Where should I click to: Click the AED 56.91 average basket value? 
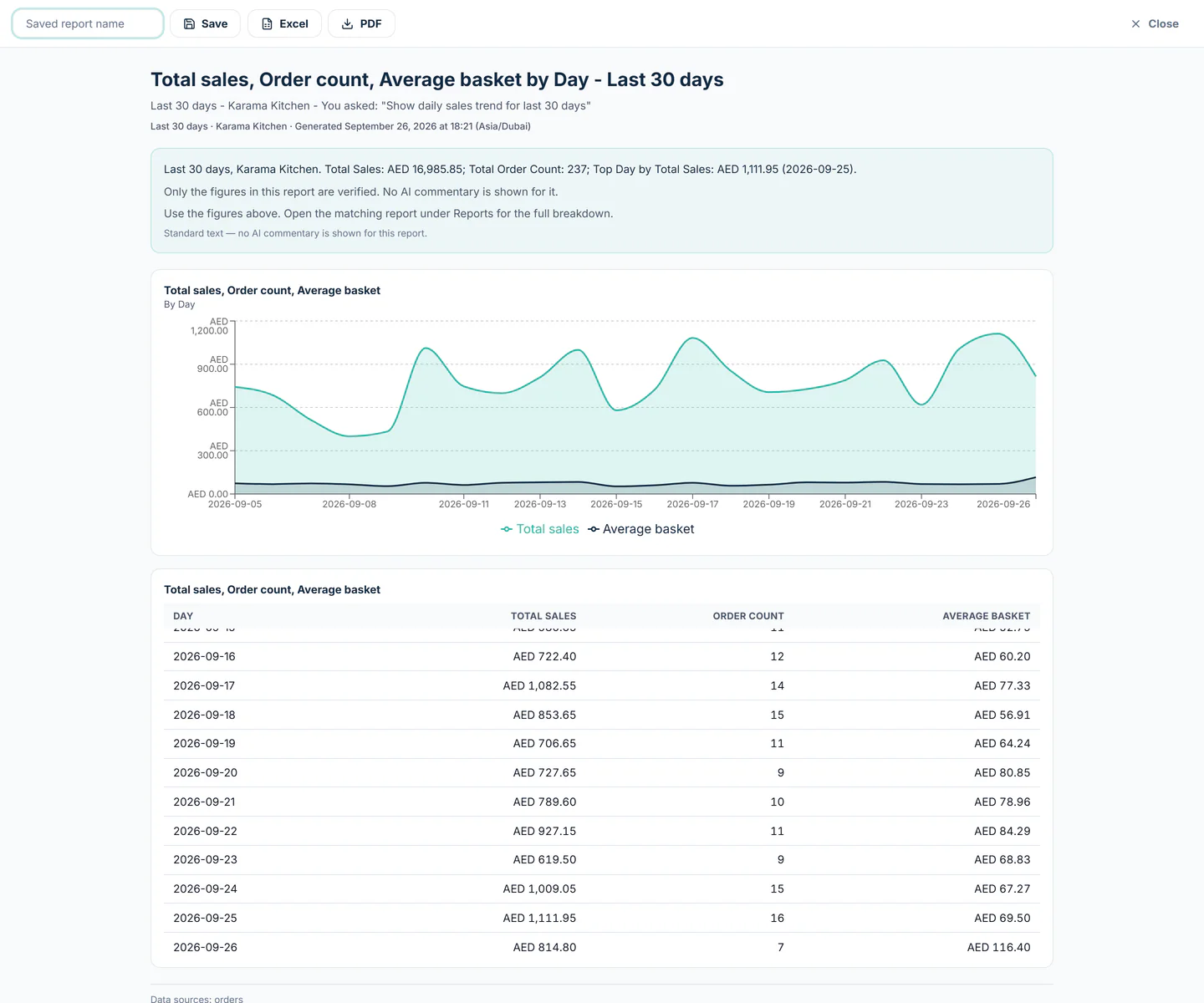point(1002,715)
